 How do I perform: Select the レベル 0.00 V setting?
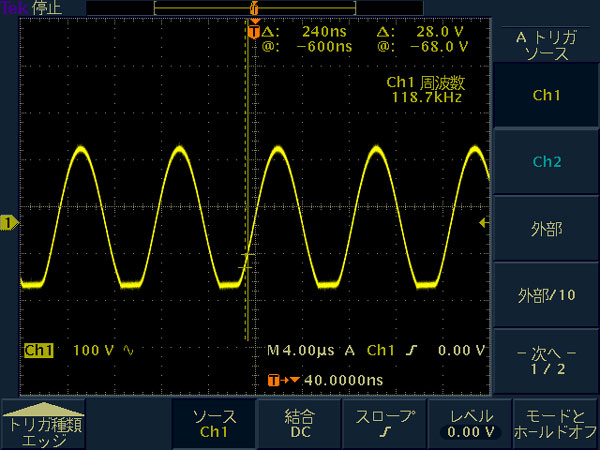(x=469, y=425)
